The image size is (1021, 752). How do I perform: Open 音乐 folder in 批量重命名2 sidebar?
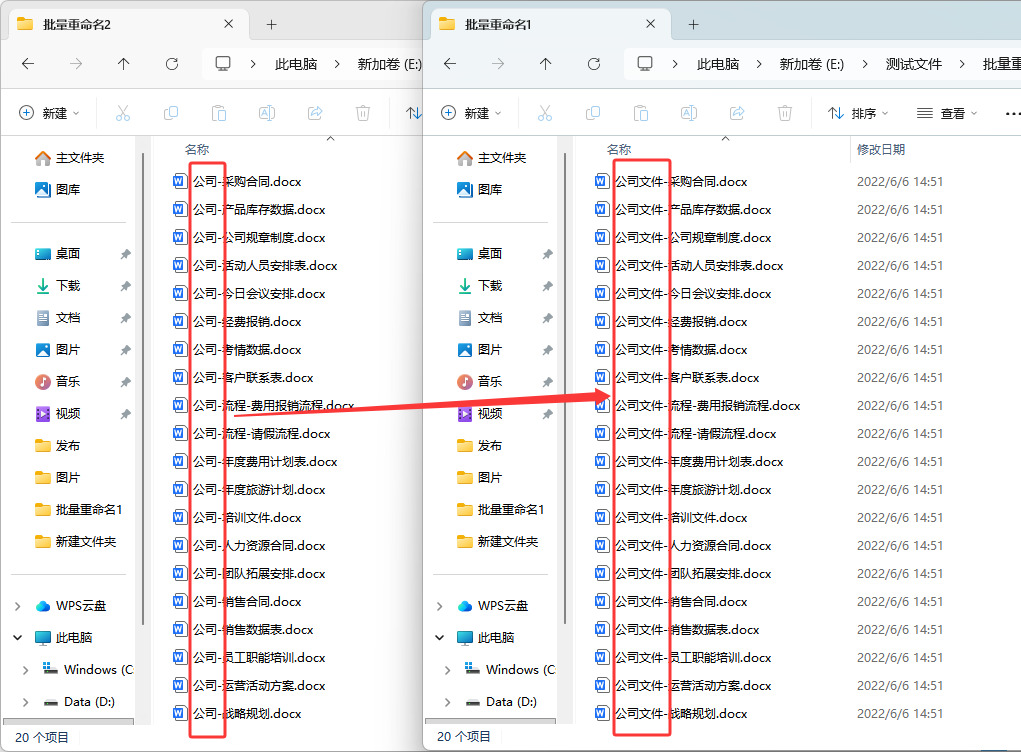coord(59,382)
